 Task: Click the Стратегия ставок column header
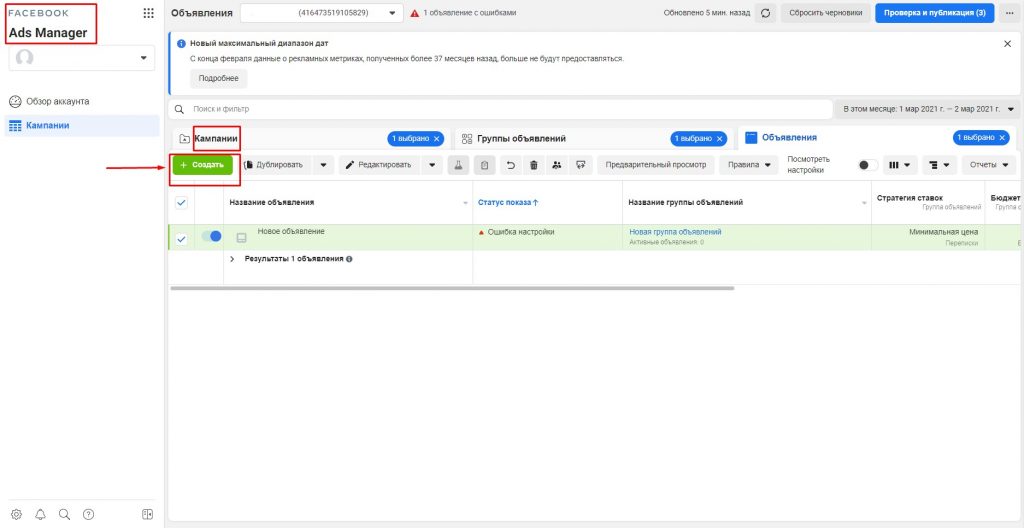tap(910, 198)
